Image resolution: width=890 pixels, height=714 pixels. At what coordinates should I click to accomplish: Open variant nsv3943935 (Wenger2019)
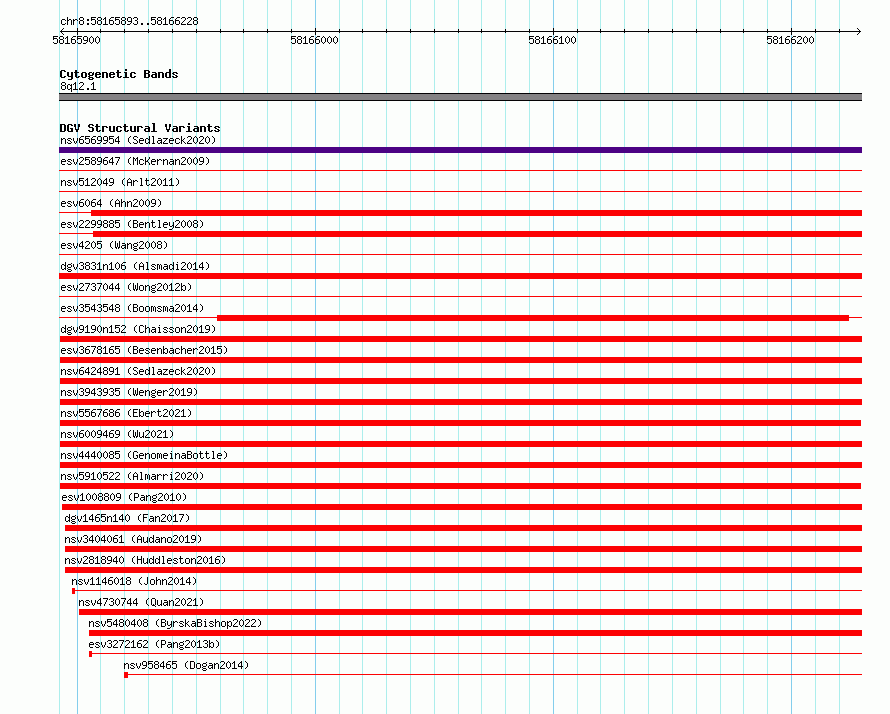click(x=129, y=392)
